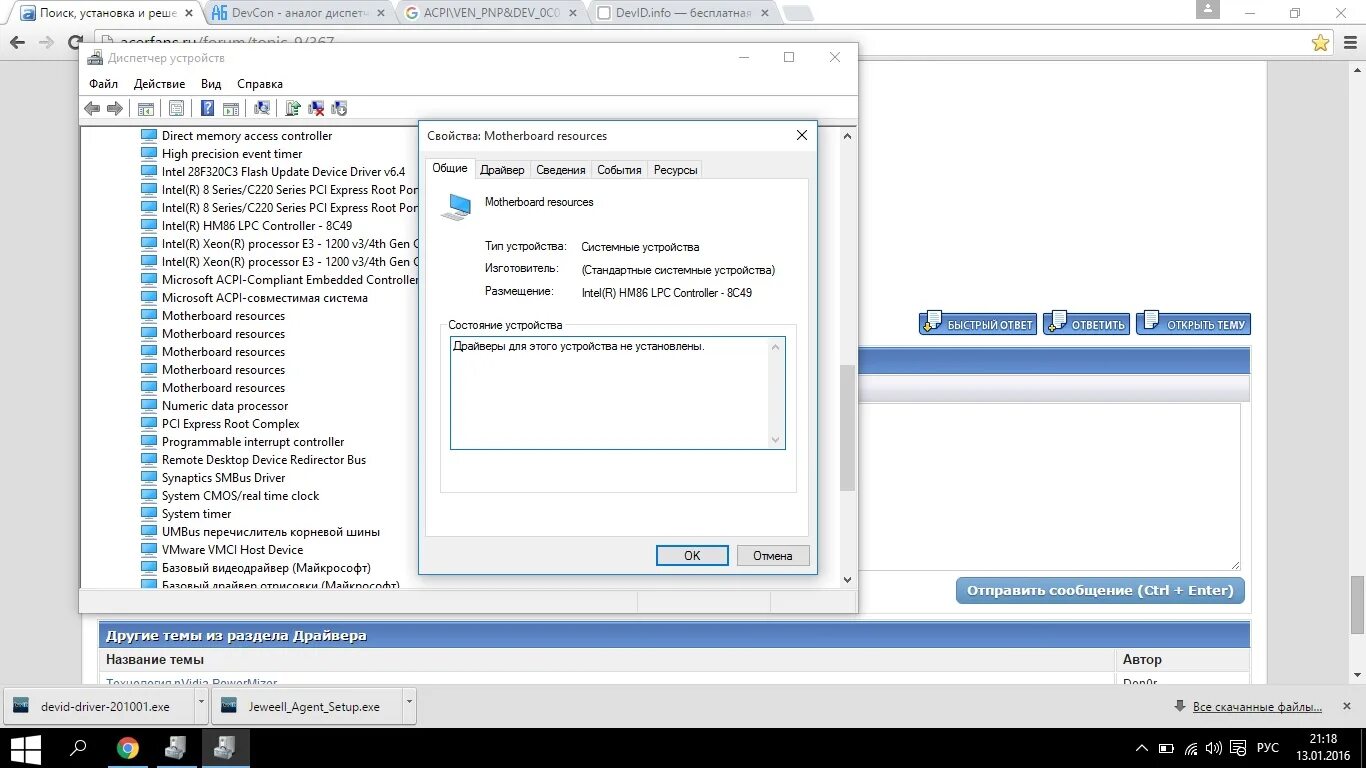Screen dimensions: 1366x768
Task: Open the Вид menu
Action: point(211,84)
